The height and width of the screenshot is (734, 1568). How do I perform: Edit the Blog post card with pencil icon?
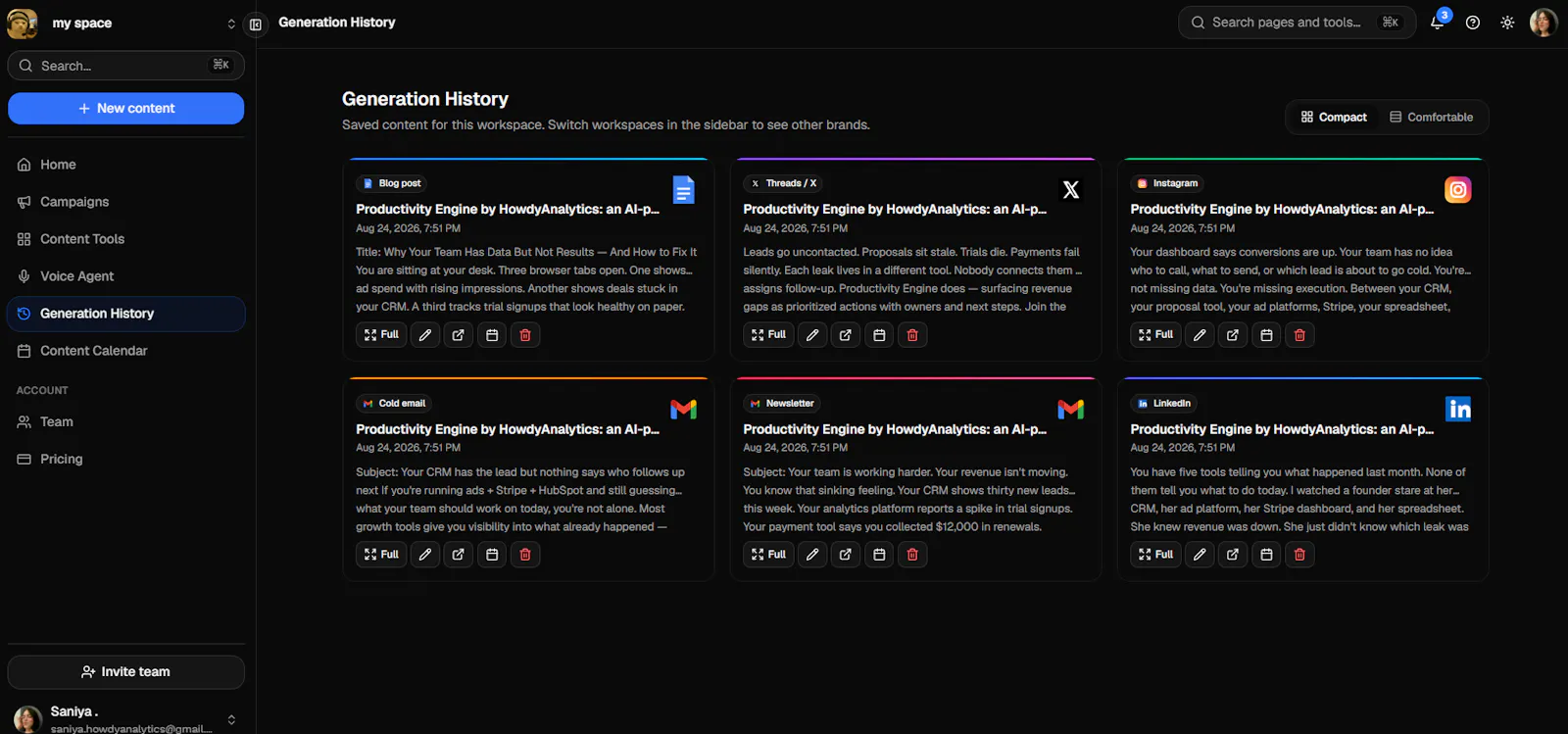click(425, 335)
